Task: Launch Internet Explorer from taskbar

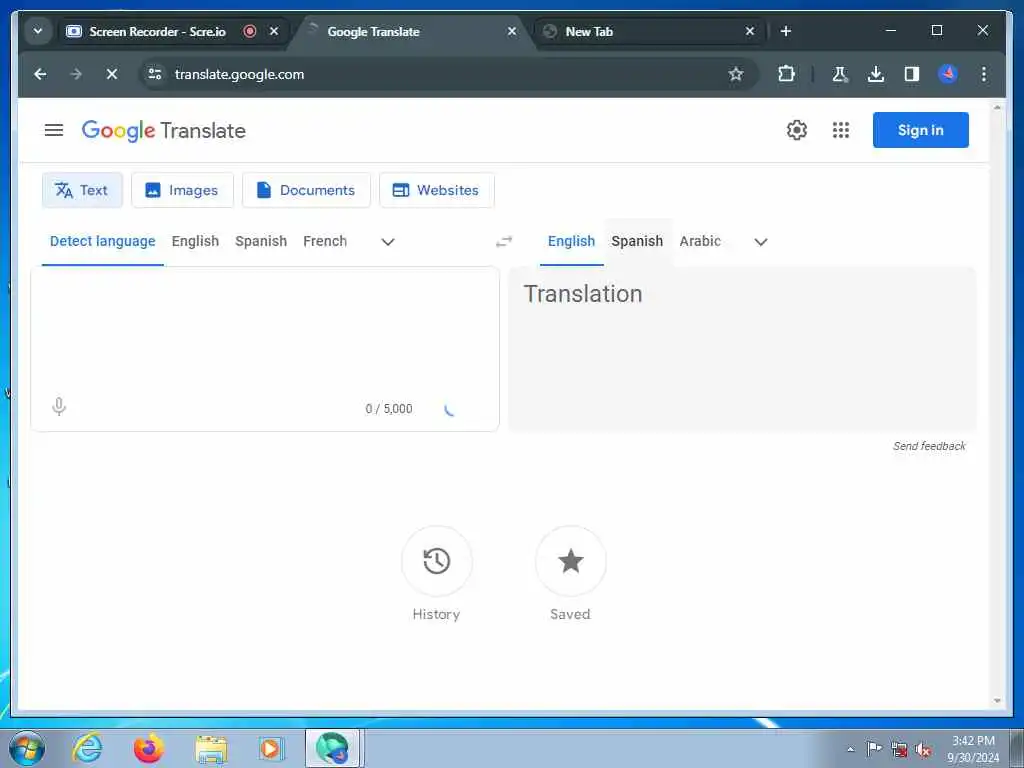Action: [87, 748]
